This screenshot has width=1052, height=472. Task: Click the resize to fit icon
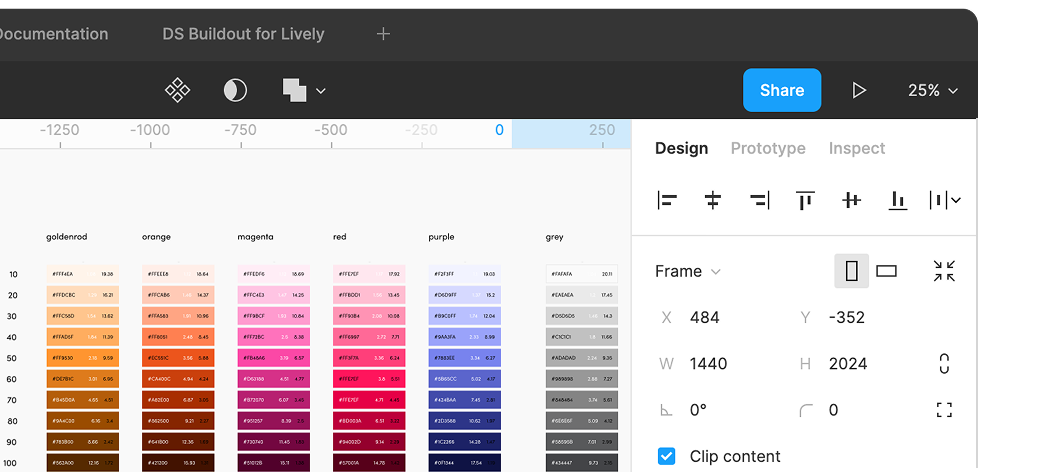click(944, 271)
